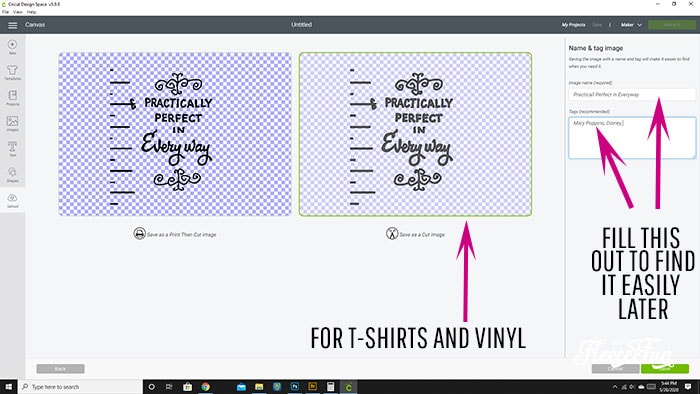Open Adobe Bridge from the taskbar
700x394 pixels.
point(312,387)
